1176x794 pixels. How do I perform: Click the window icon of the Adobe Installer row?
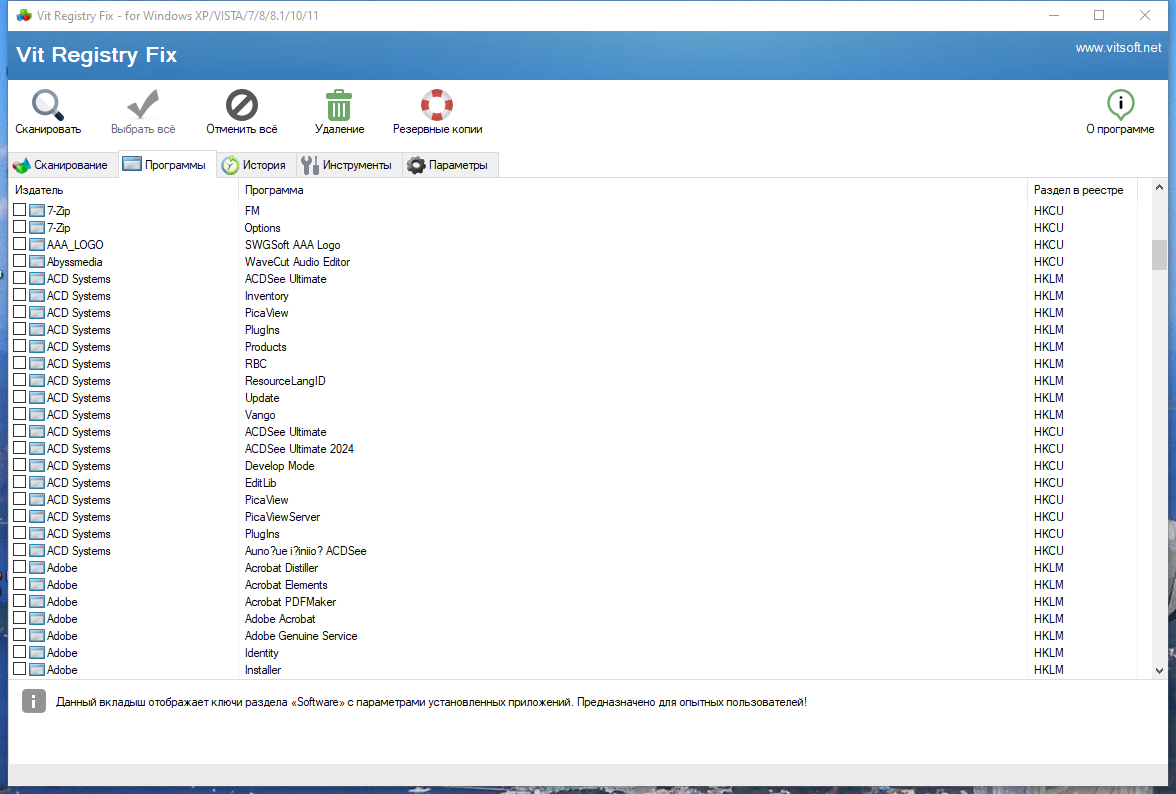(37, 670)
